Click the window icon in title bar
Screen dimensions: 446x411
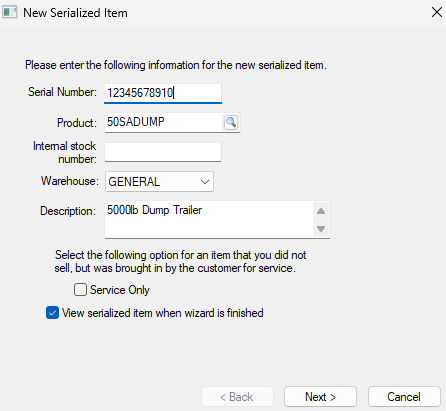coord(9,13)
